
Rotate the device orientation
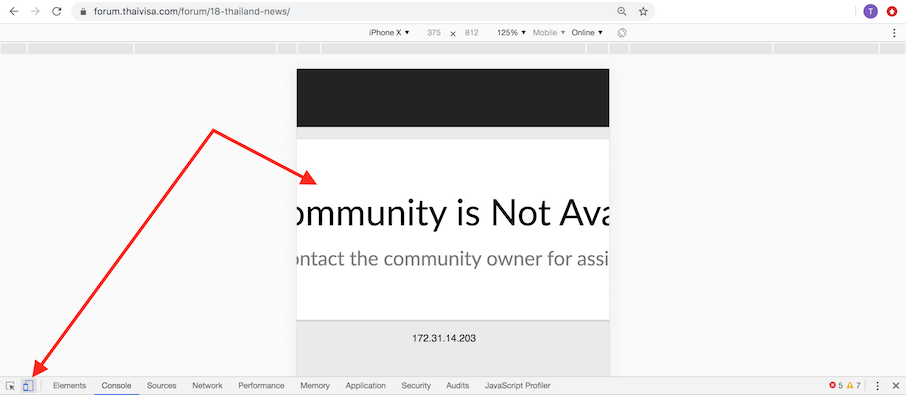622,33
